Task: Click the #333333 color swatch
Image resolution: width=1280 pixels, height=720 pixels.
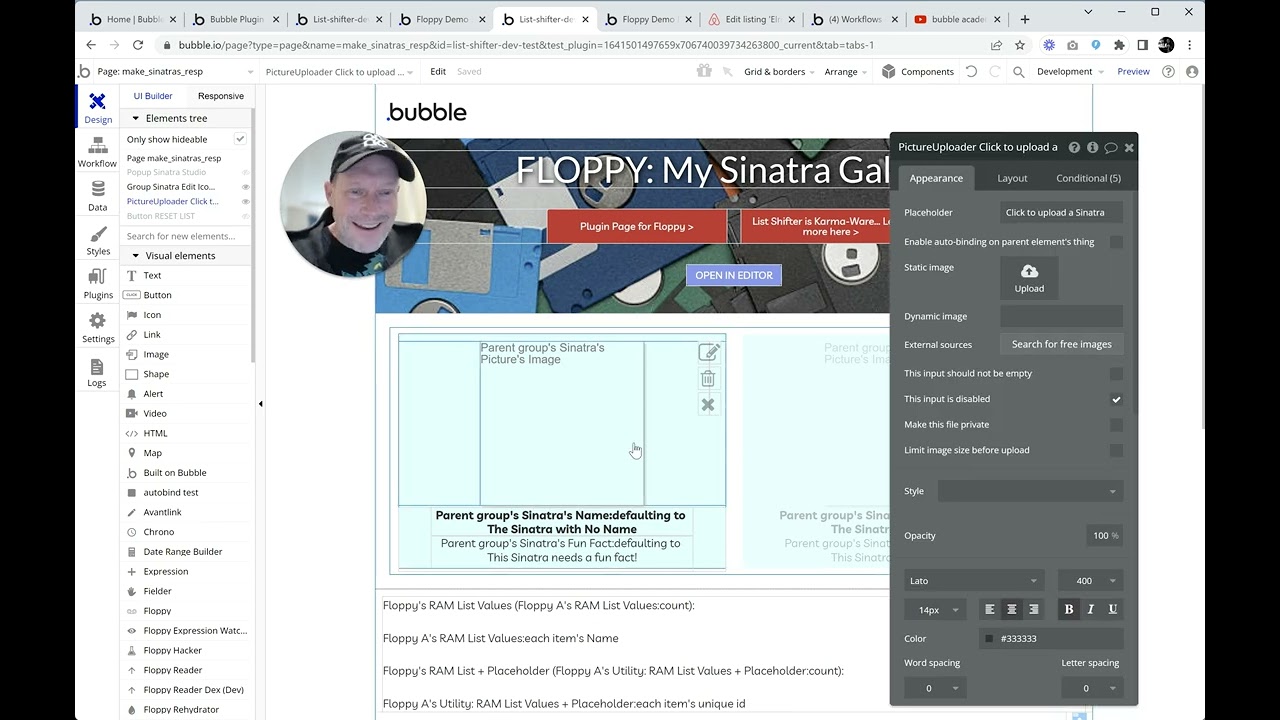Action: (x=989, y=639)
